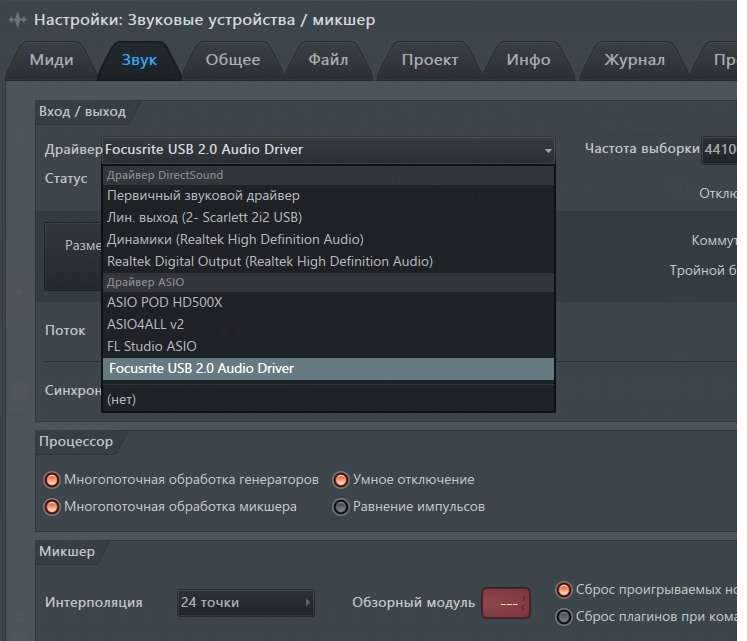Open the Проект tab
The image size is (747, 641).
pos(430,60)
